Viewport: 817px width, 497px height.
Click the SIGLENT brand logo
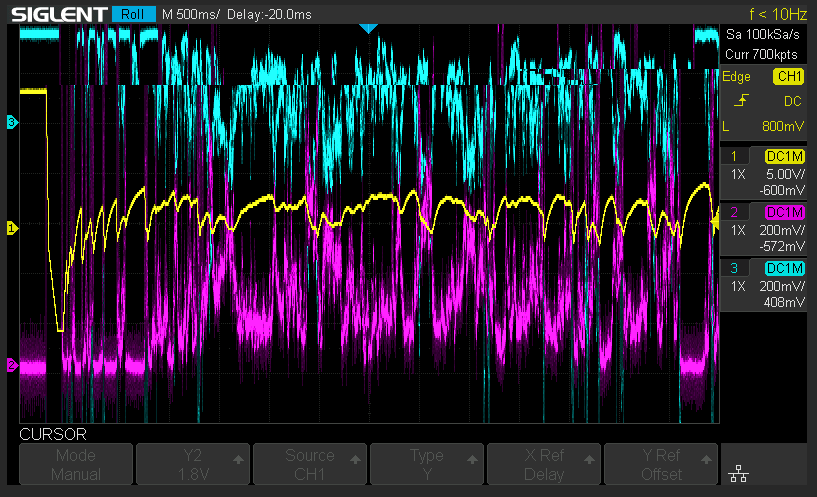tap(59, 15)
